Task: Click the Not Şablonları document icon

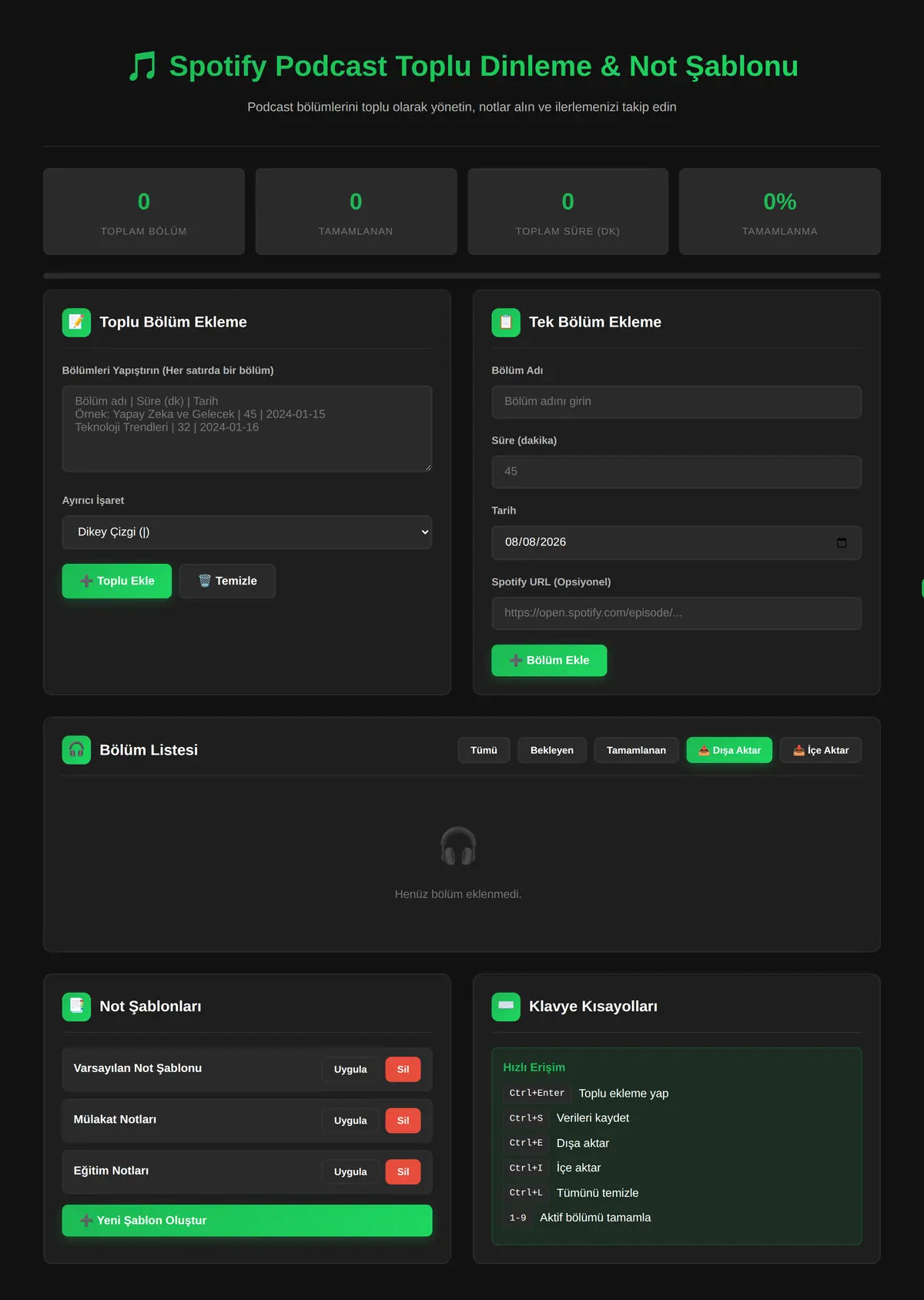Action: coord(76,1007)
